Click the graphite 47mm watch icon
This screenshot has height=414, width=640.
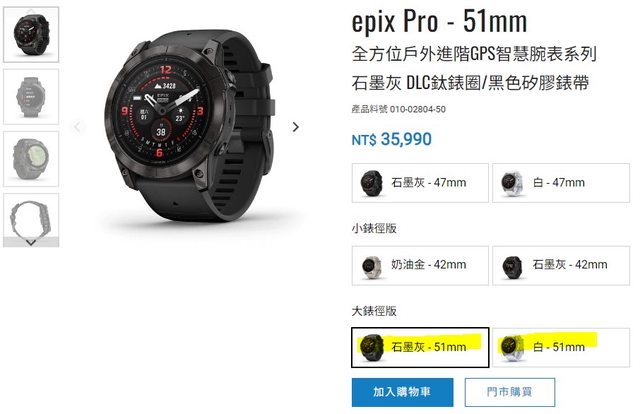tap(371, 184)
